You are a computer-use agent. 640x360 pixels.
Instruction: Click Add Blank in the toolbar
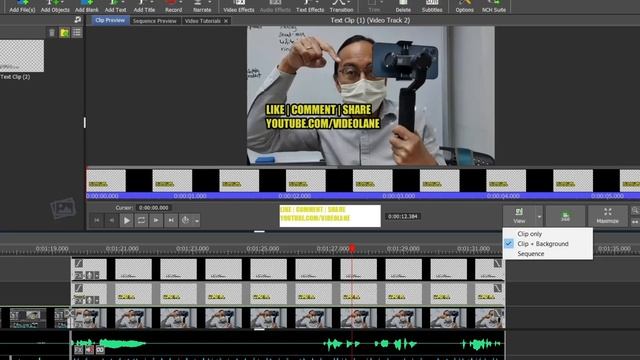87,7
